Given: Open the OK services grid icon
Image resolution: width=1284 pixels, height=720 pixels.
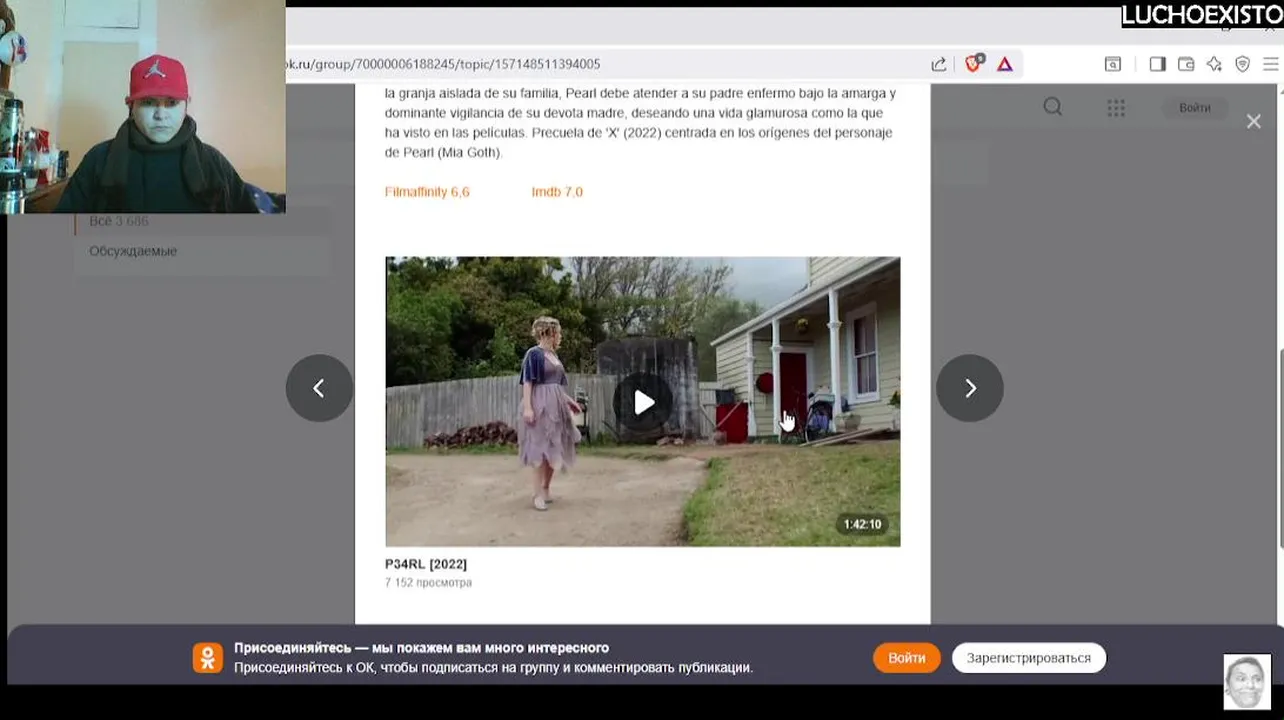Looking at the screenshot, I should click(x=1116, y=108).
